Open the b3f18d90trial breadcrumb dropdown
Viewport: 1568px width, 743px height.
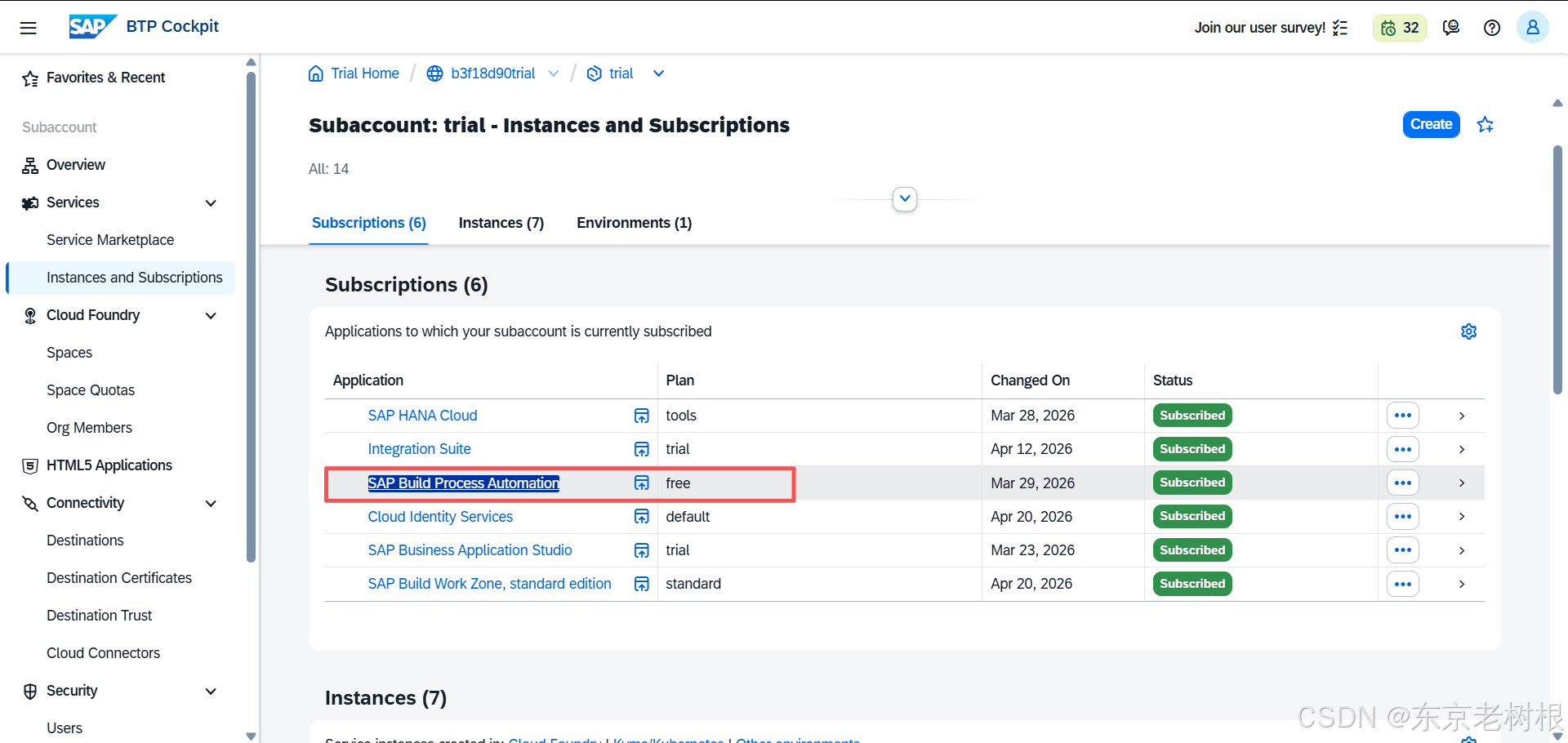click(554, 73)
